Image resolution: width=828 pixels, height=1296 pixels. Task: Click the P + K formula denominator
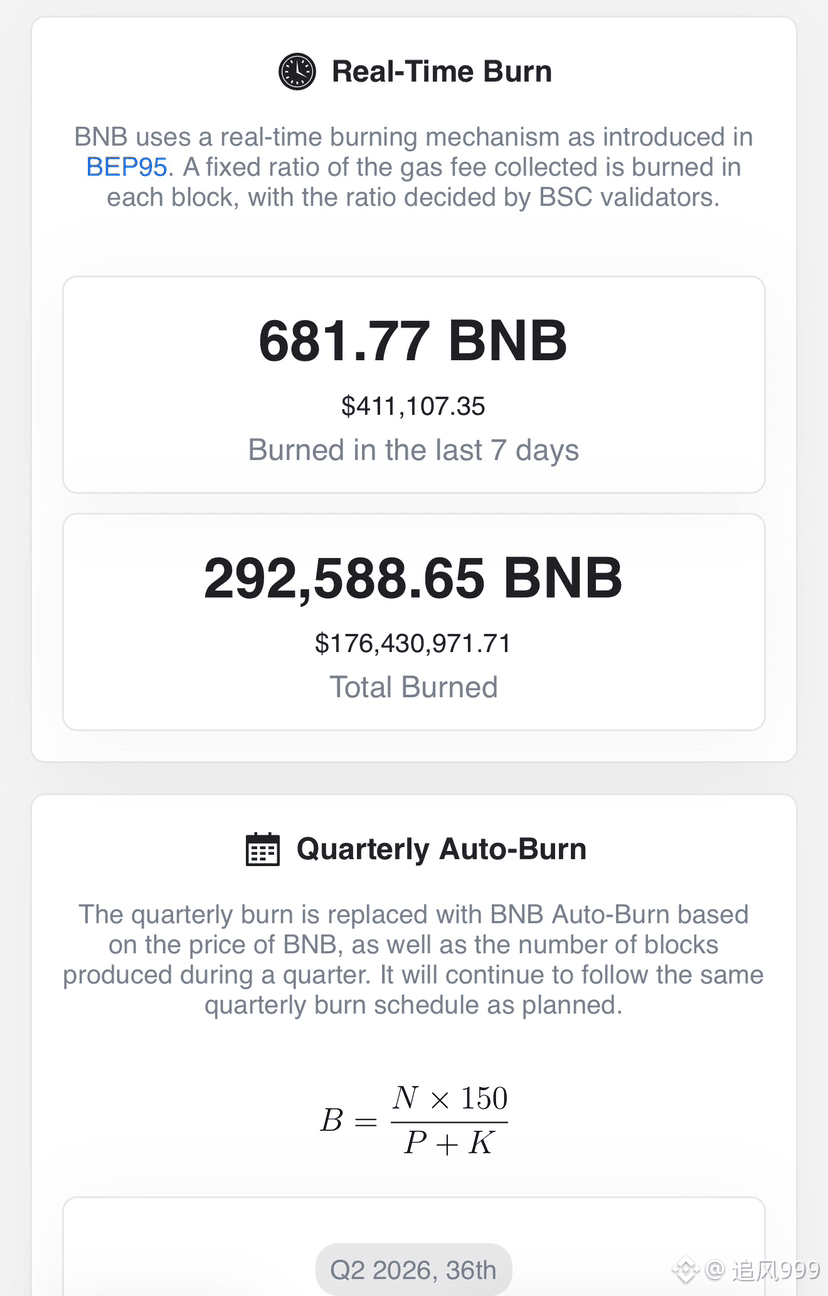[x=449, y=1143]
